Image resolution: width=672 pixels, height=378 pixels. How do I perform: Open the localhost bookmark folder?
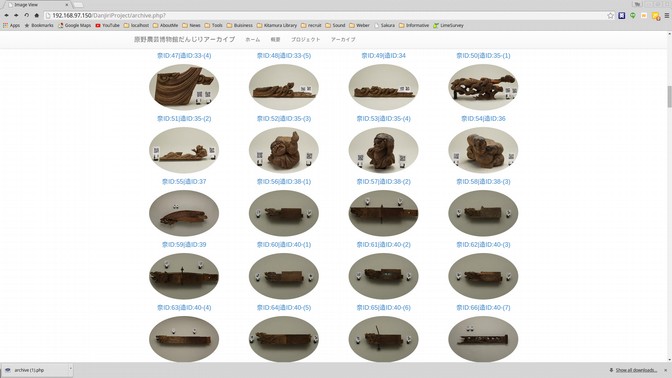[136, 25]
